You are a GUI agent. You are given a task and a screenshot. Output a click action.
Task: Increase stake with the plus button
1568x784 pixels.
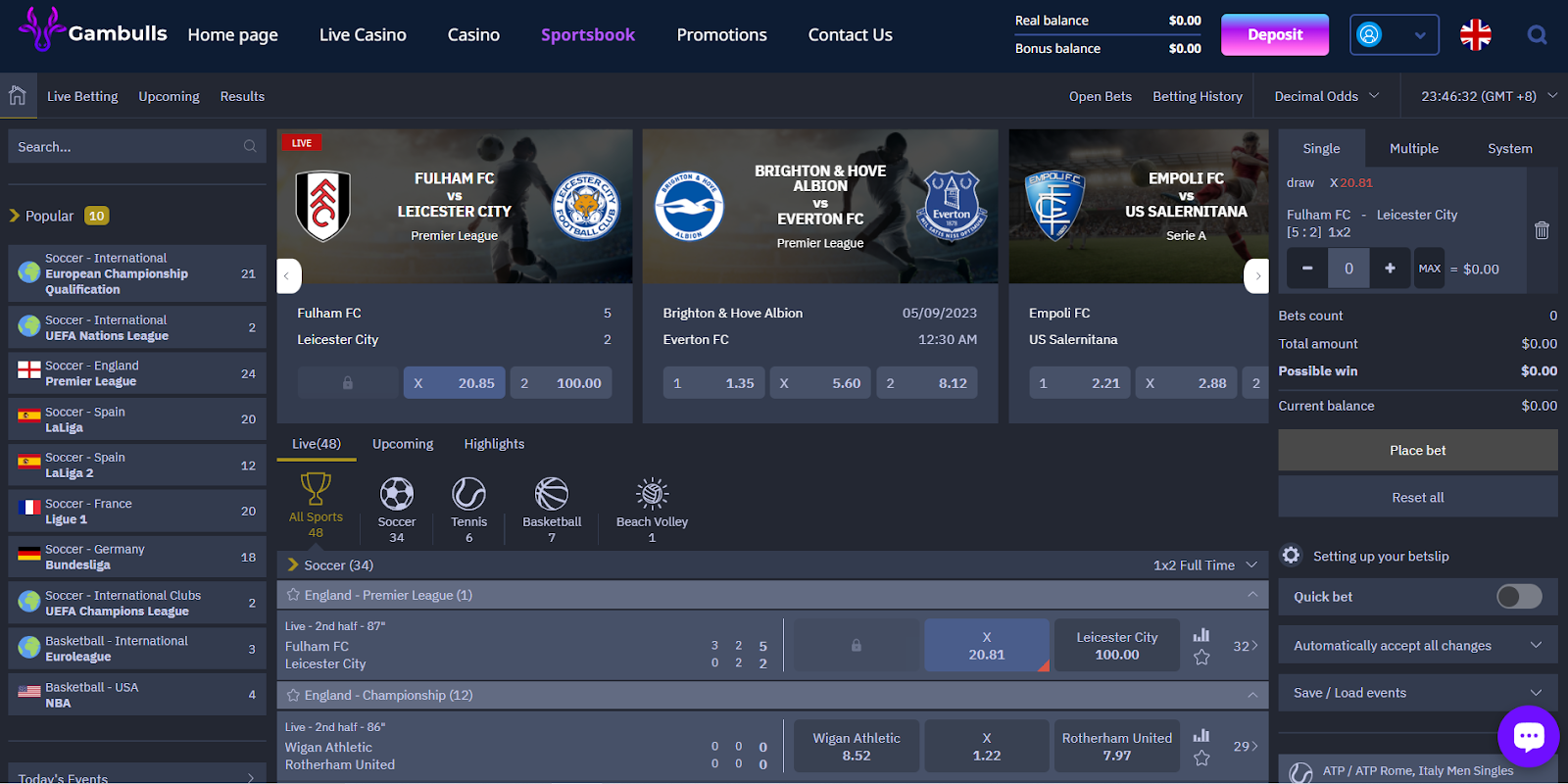(x=1390, y=268)
